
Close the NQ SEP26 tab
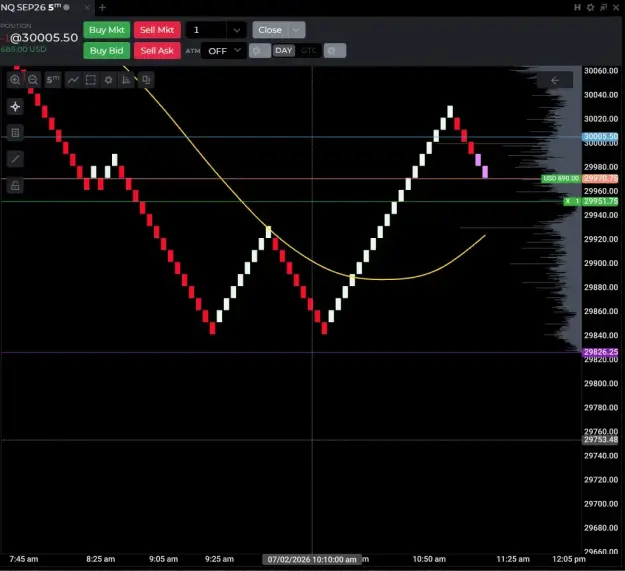[x=87, y=7]
